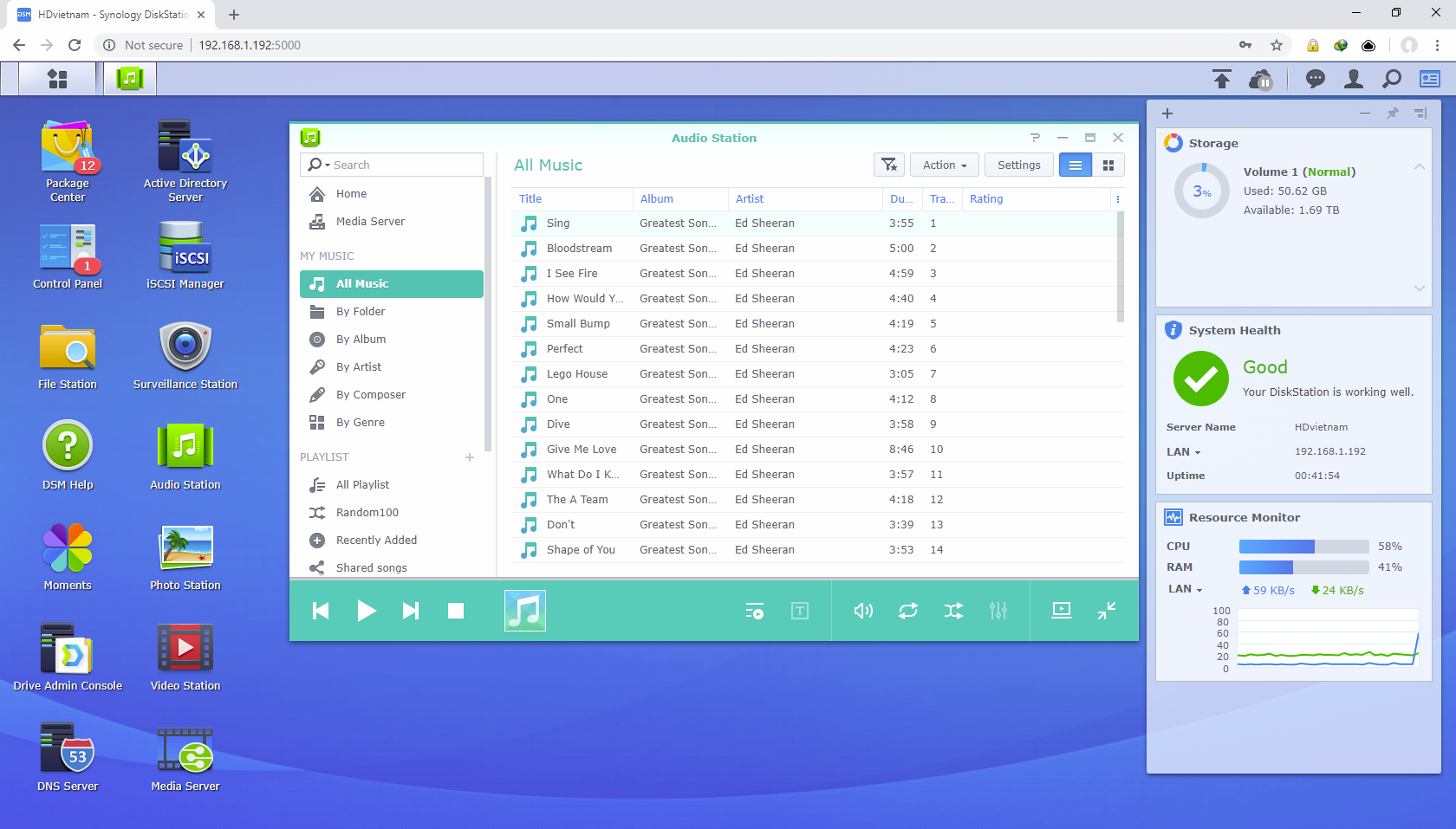Click the lyrics panel icon
Screen dimensions: 1456x829
pyautogui.click(x=800, y=611)
